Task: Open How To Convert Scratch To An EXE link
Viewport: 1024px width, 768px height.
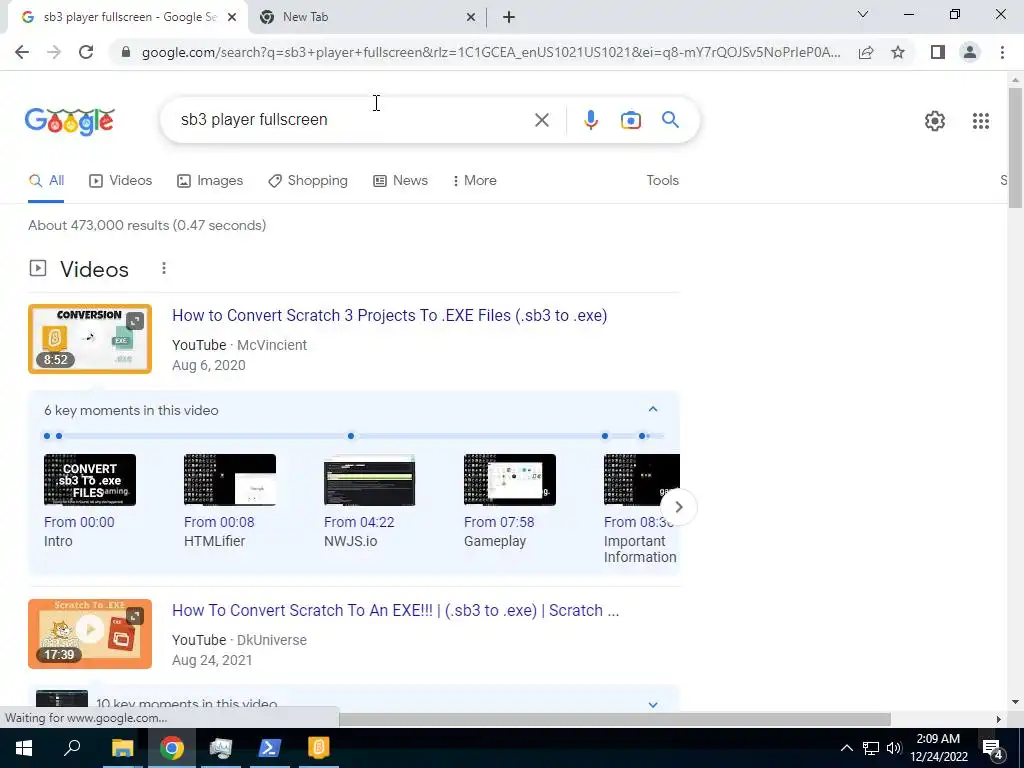Action: (396, 611)
